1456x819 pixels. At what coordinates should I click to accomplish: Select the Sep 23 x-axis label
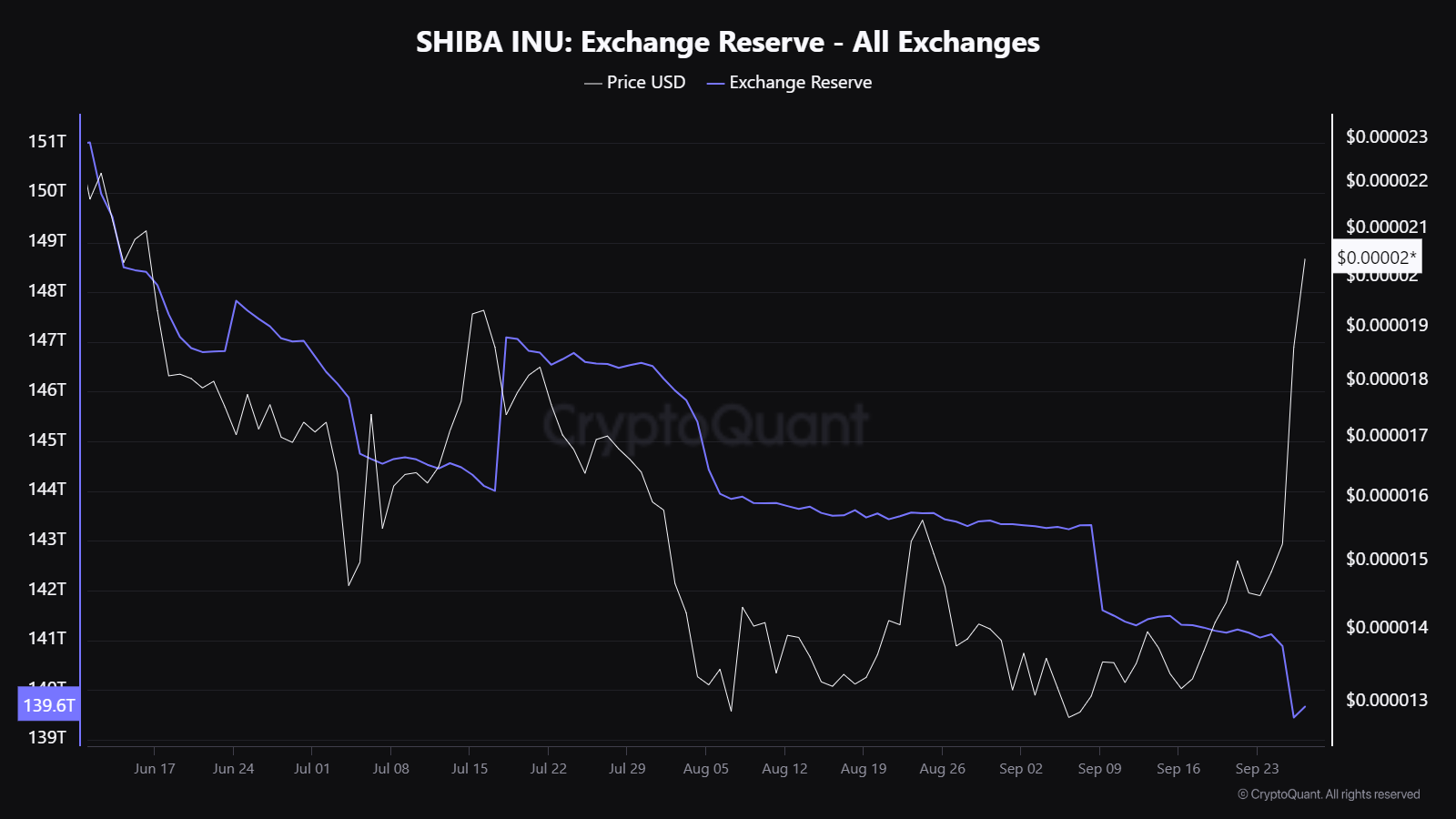(1257, 769)
